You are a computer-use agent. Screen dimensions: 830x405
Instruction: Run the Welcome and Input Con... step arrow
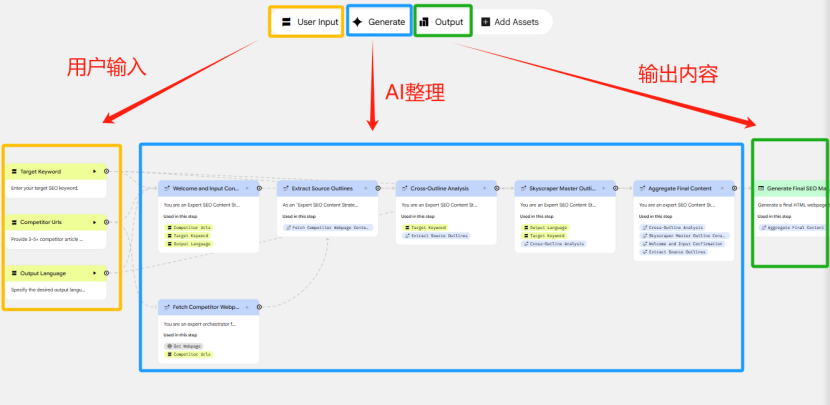pyautogui.click(x=247, y=188)
